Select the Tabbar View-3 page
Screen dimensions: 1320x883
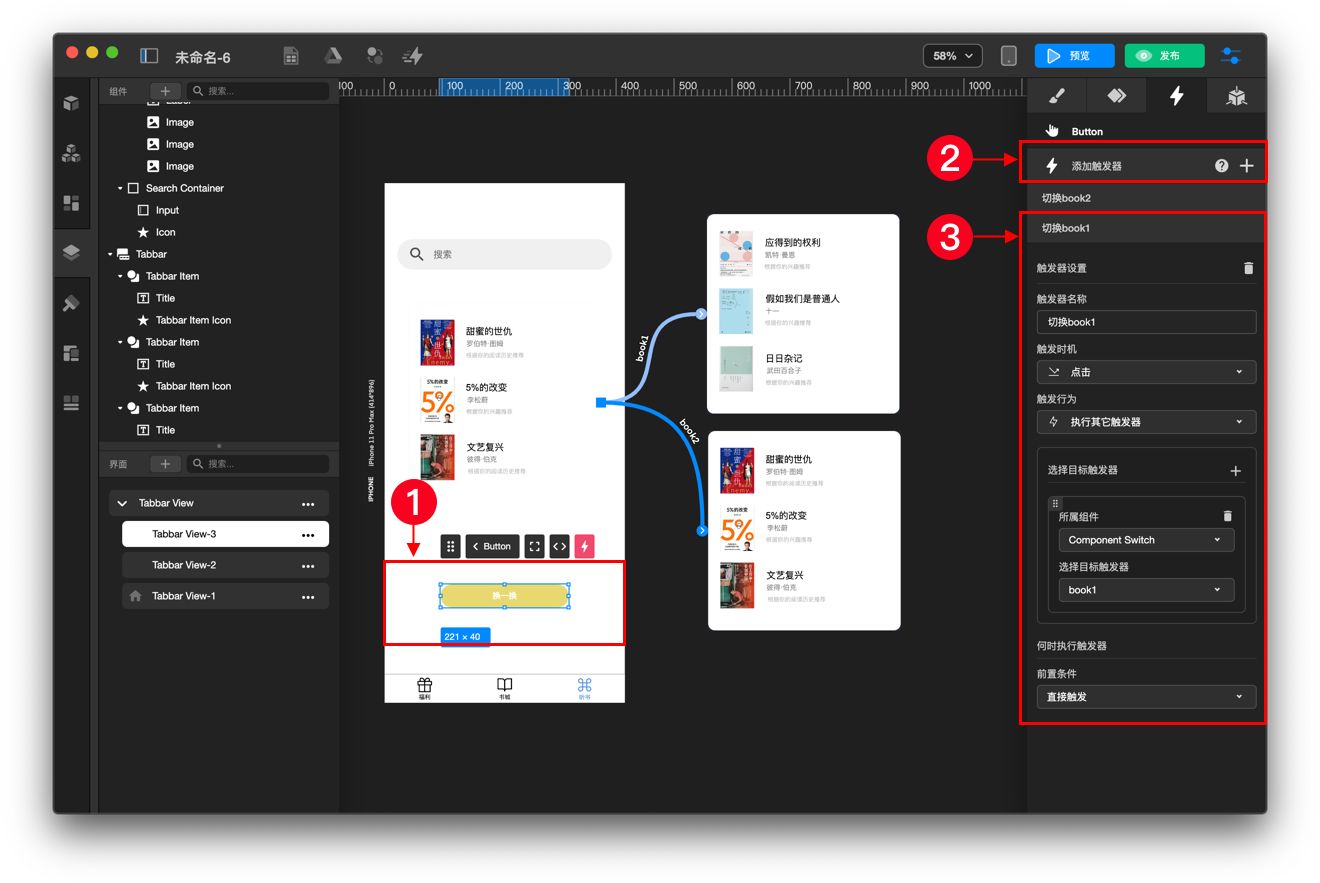pyautogui.click(x=225, y=534)
